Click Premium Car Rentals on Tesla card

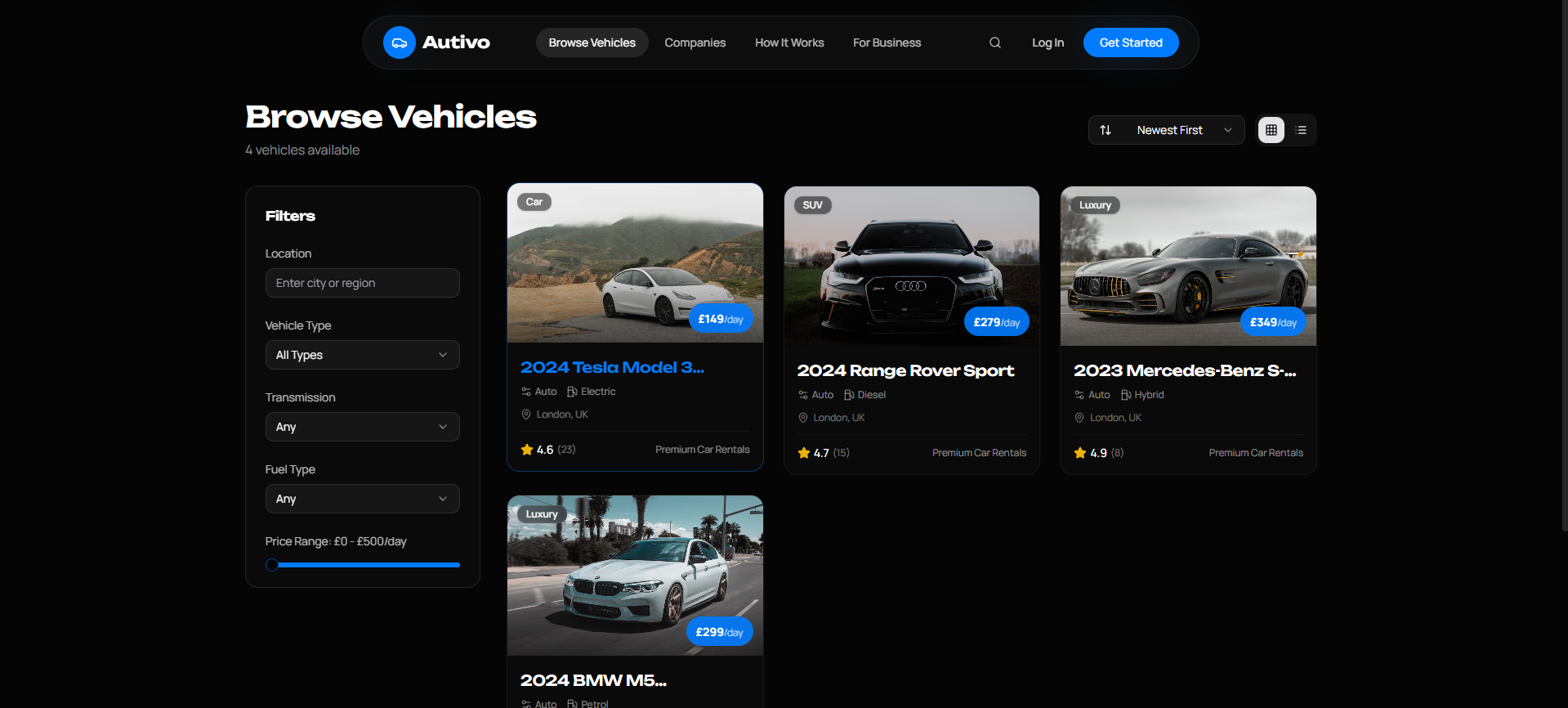[x=702, y=450]
